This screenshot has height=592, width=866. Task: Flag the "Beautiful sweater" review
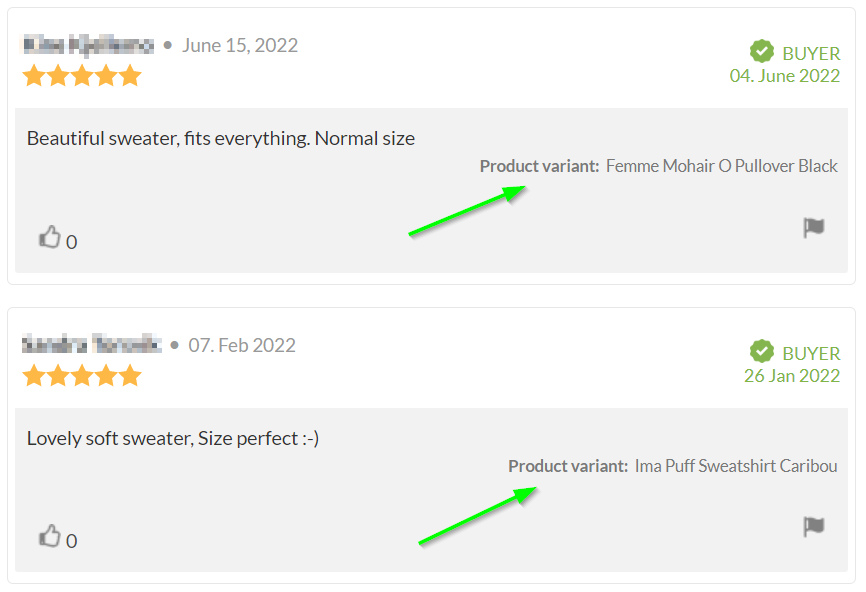point(814,228)
